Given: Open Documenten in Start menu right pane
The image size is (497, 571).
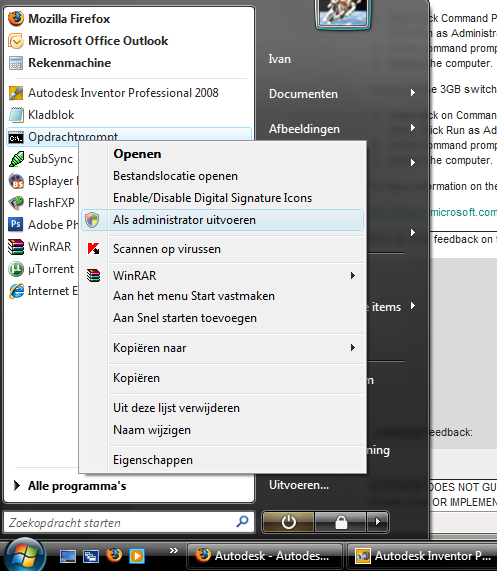Looking at the screenshot, I should click(x=303, y=94).
